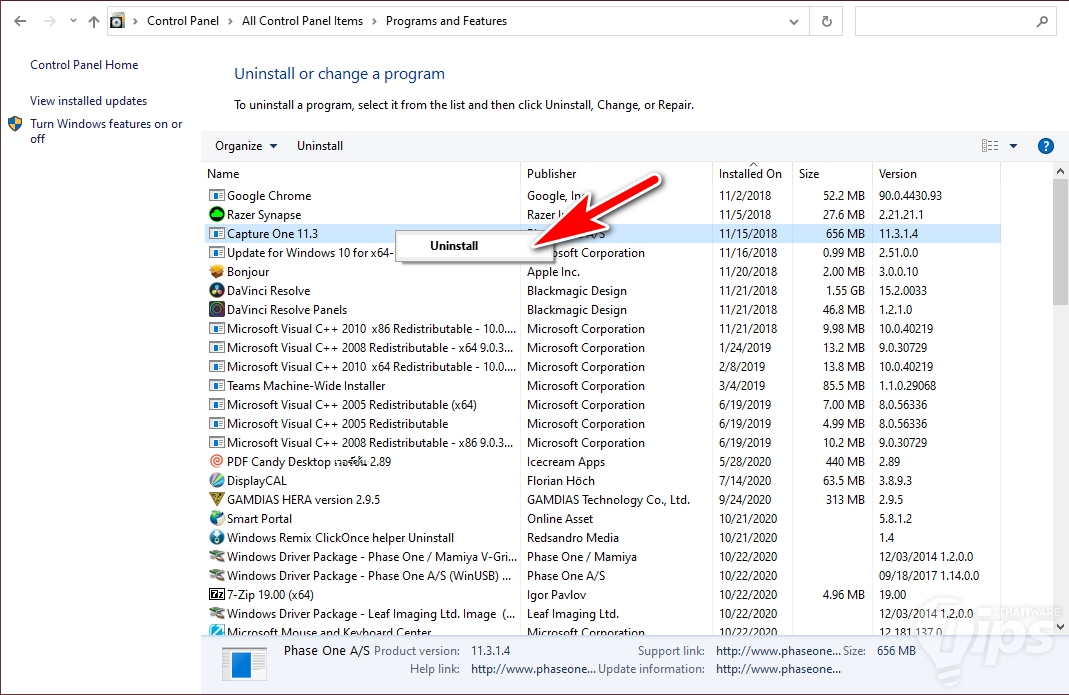Screen dimensions: 1069x695
Task: Click the Update for Windows 10 icon
Action: click(217, 253)
